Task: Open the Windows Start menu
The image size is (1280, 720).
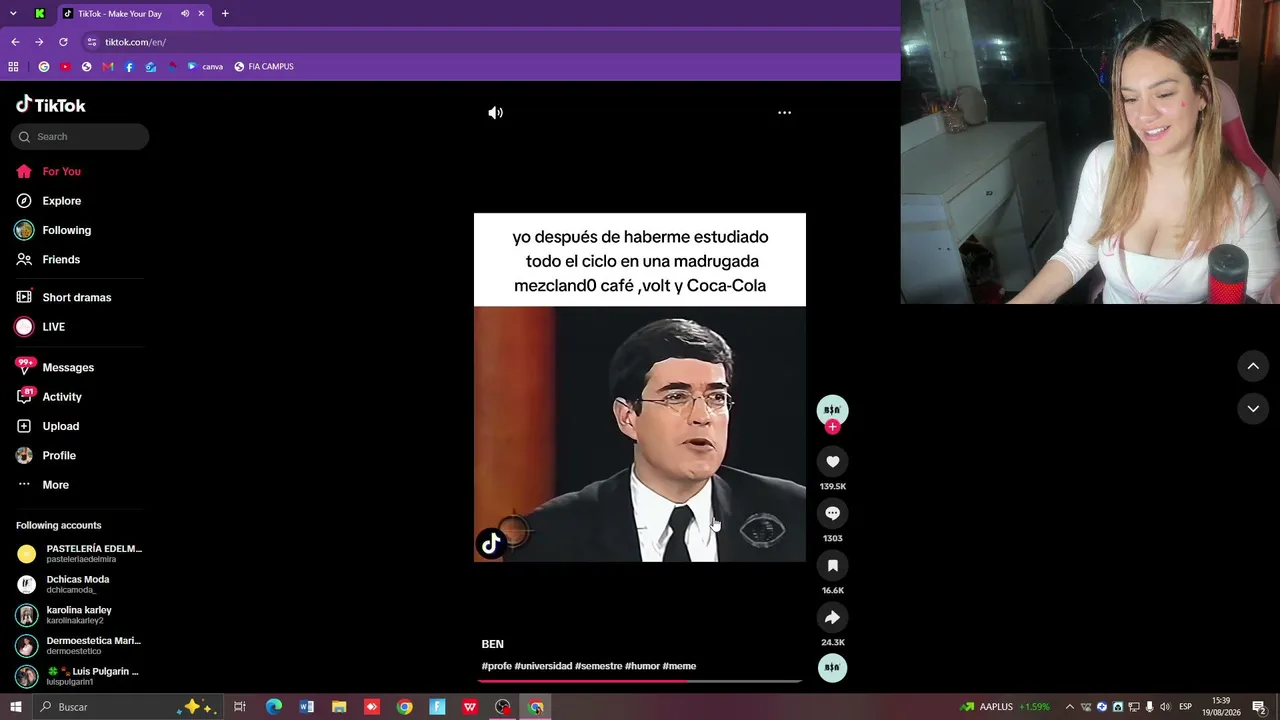Action: (x=16, y=707)
